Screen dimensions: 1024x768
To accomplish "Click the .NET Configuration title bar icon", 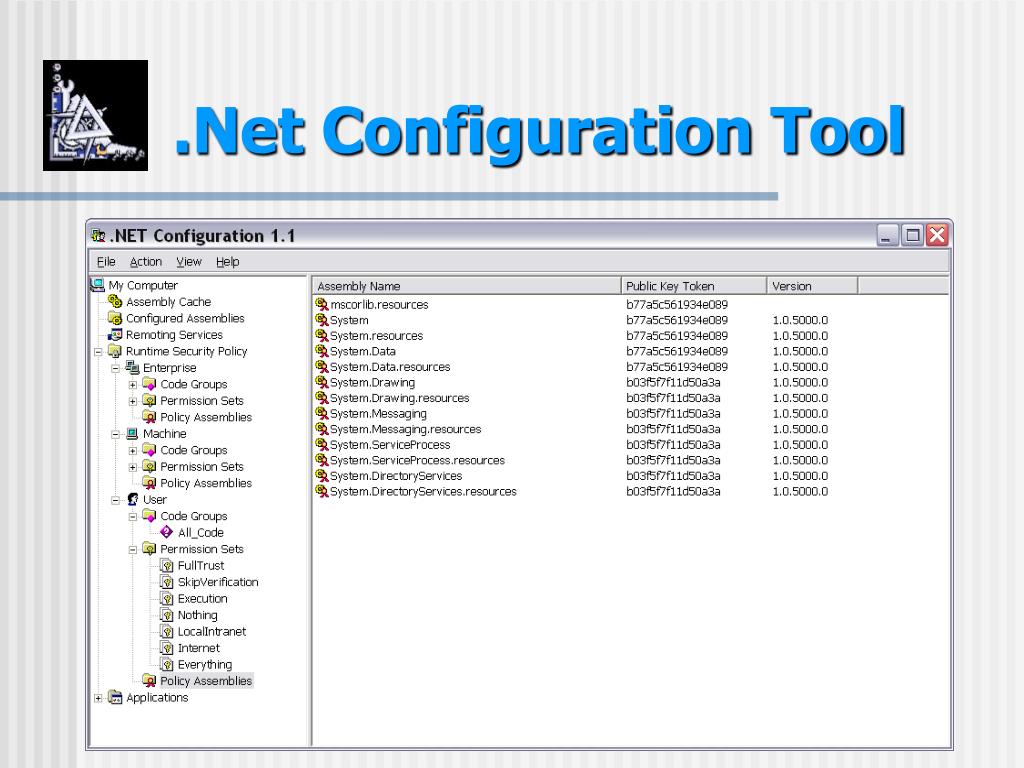I will pyautogui.click(x=98, y=235).
